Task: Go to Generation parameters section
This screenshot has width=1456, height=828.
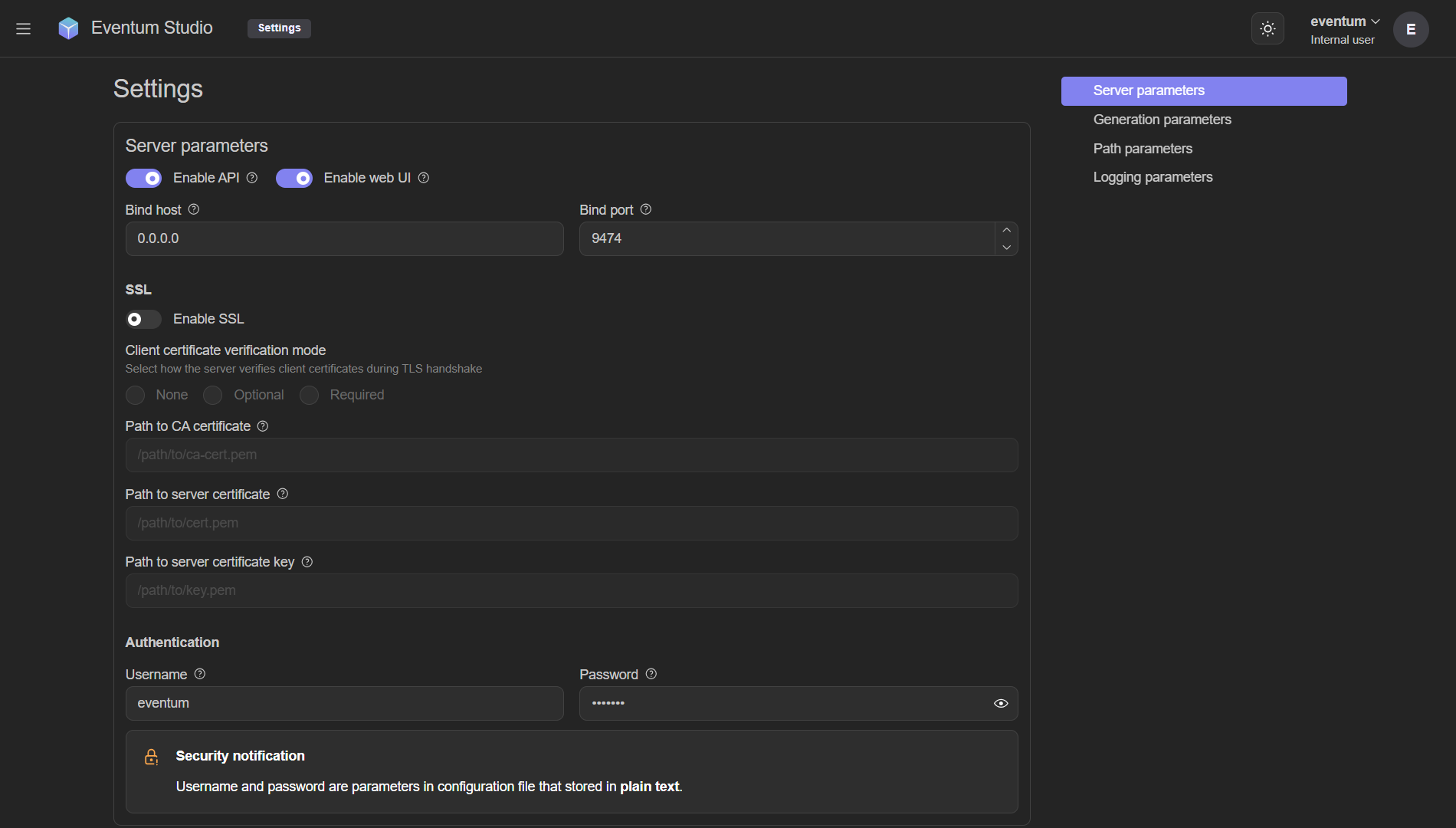Action: [1162, 120]
